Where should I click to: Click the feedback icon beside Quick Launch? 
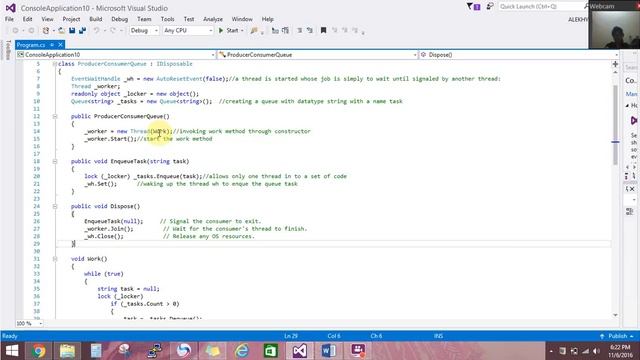pyautogui.click(x=490, y=7)
